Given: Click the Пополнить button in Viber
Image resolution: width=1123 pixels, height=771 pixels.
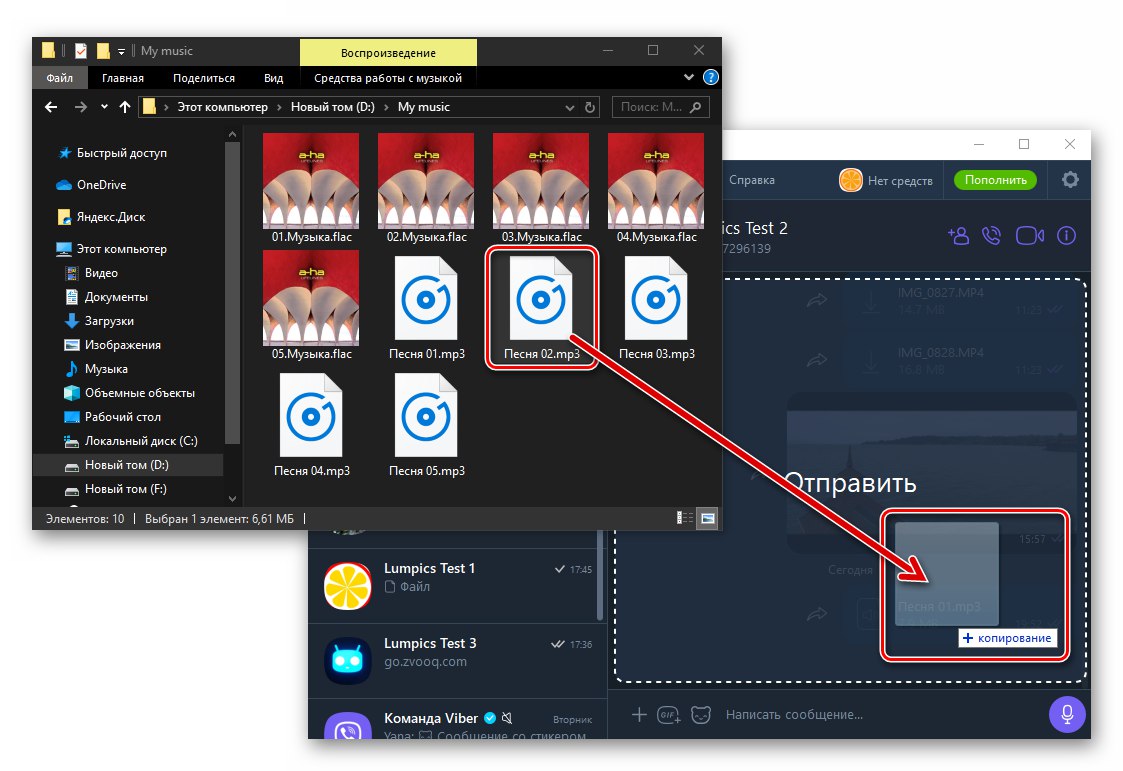Looking at the screenshot, I should coord(996,180).
